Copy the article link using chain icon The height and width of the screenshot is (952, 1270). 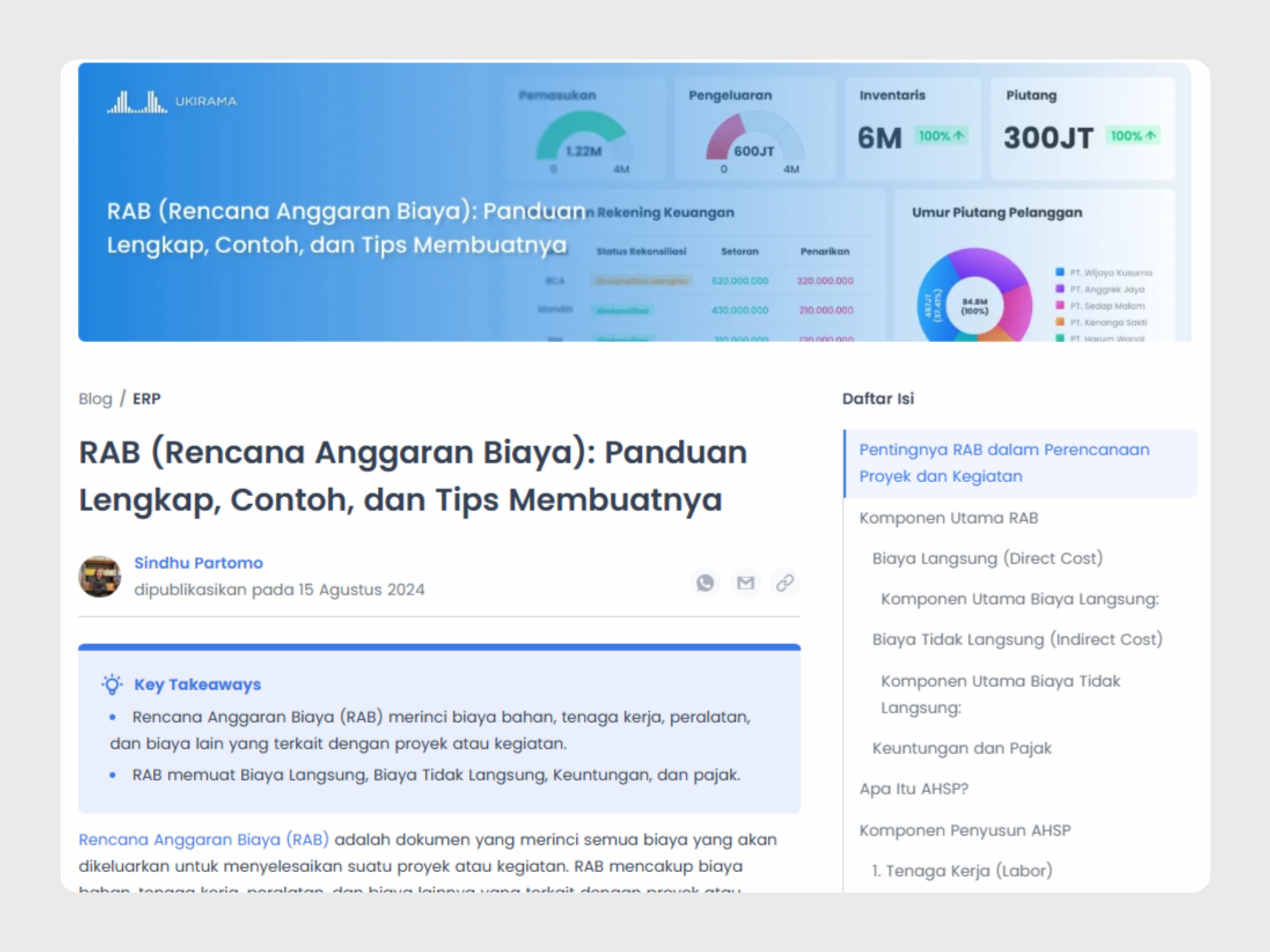(785, 583)
